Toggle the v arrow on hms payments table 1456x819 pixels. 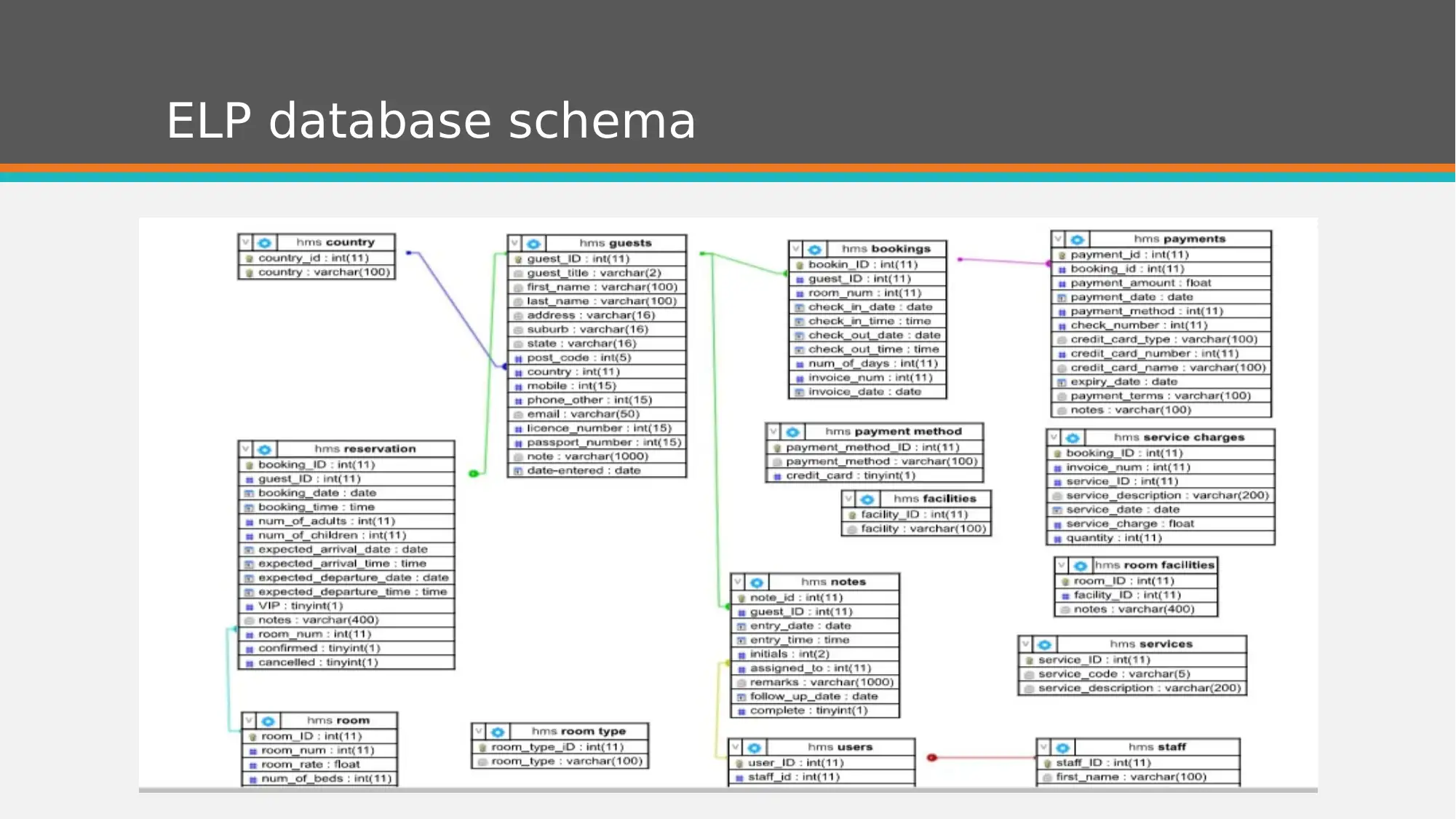(x=1059, y=240)
